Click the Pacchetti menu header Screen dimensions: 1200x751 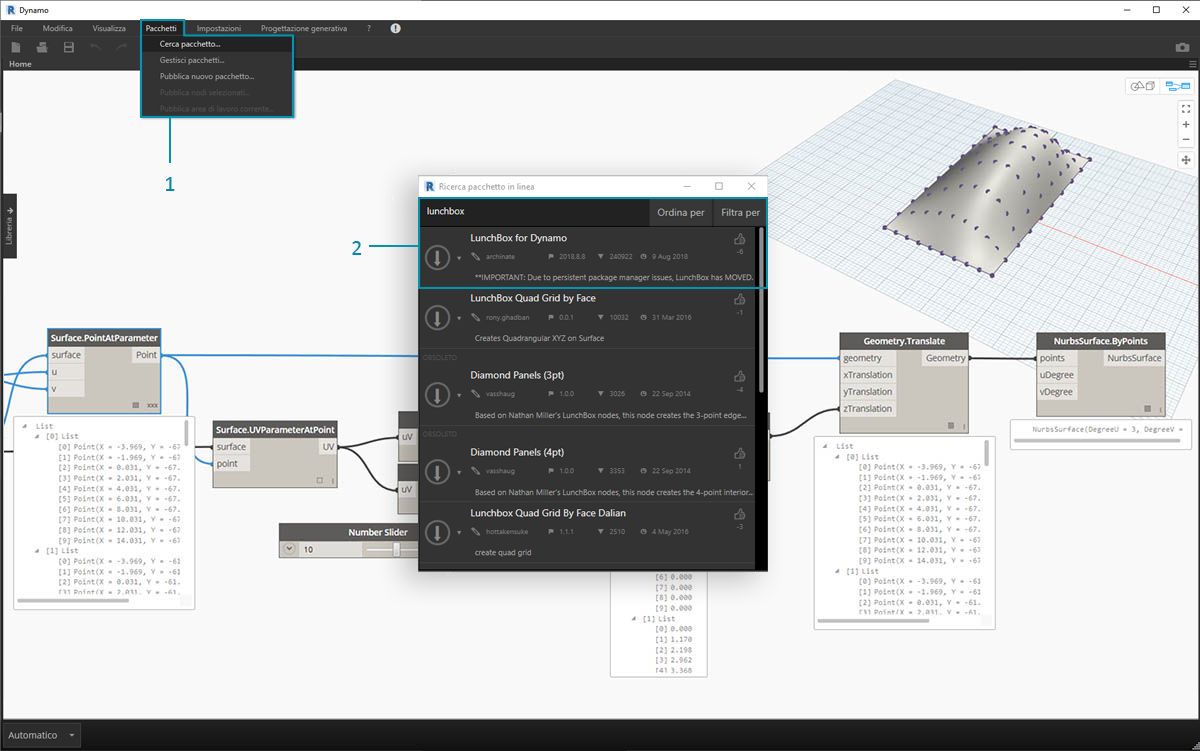(x=161, y=28)
